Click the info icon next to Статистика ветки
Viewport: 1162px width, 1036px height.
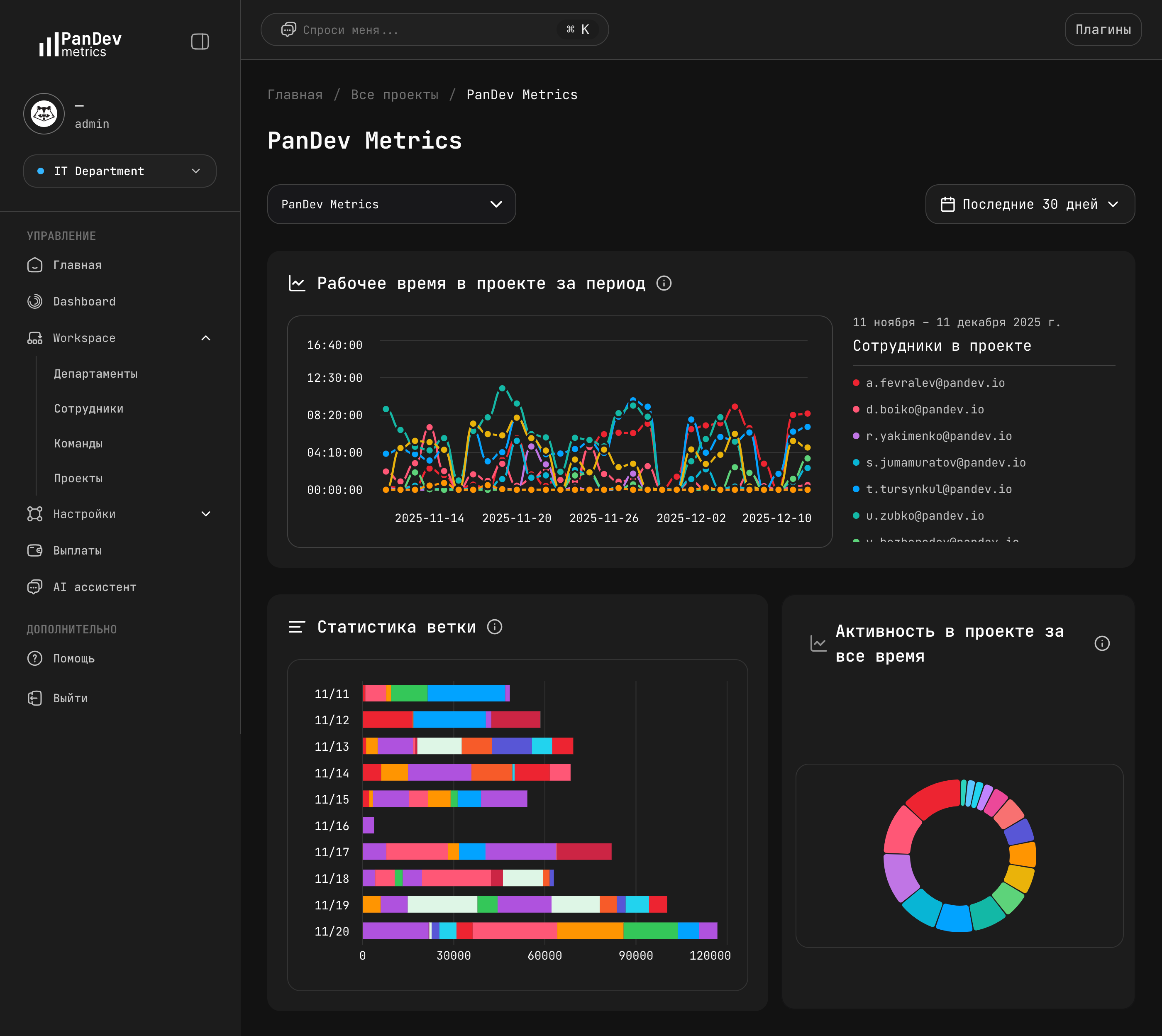point(495,627)
